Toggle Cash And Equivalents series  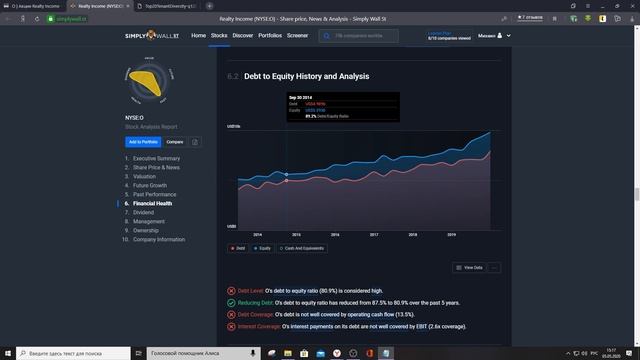coord(302,248)
